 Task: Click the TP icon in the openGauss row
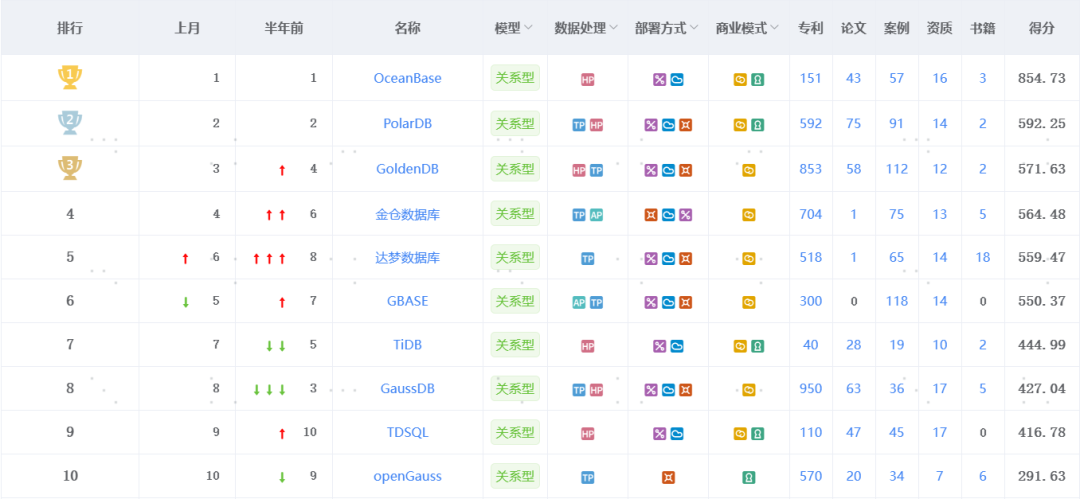point(588,477)
